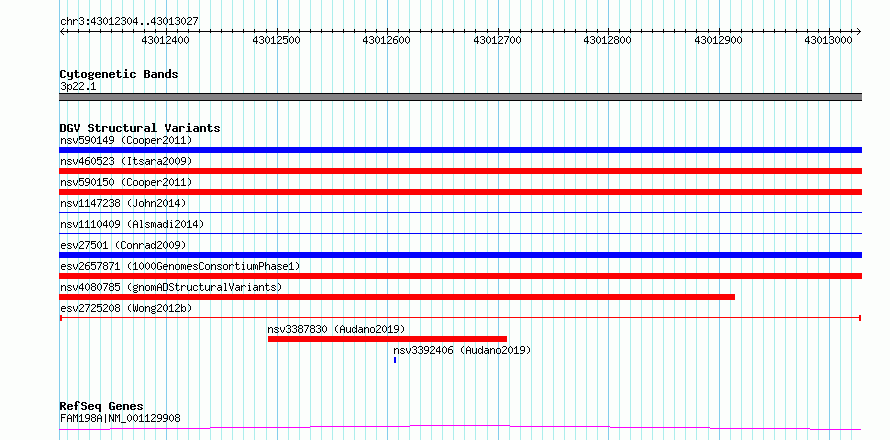Click the left arrowhead of the ruler
Viewport: 890px width, 440px height.
click(62, 31)
